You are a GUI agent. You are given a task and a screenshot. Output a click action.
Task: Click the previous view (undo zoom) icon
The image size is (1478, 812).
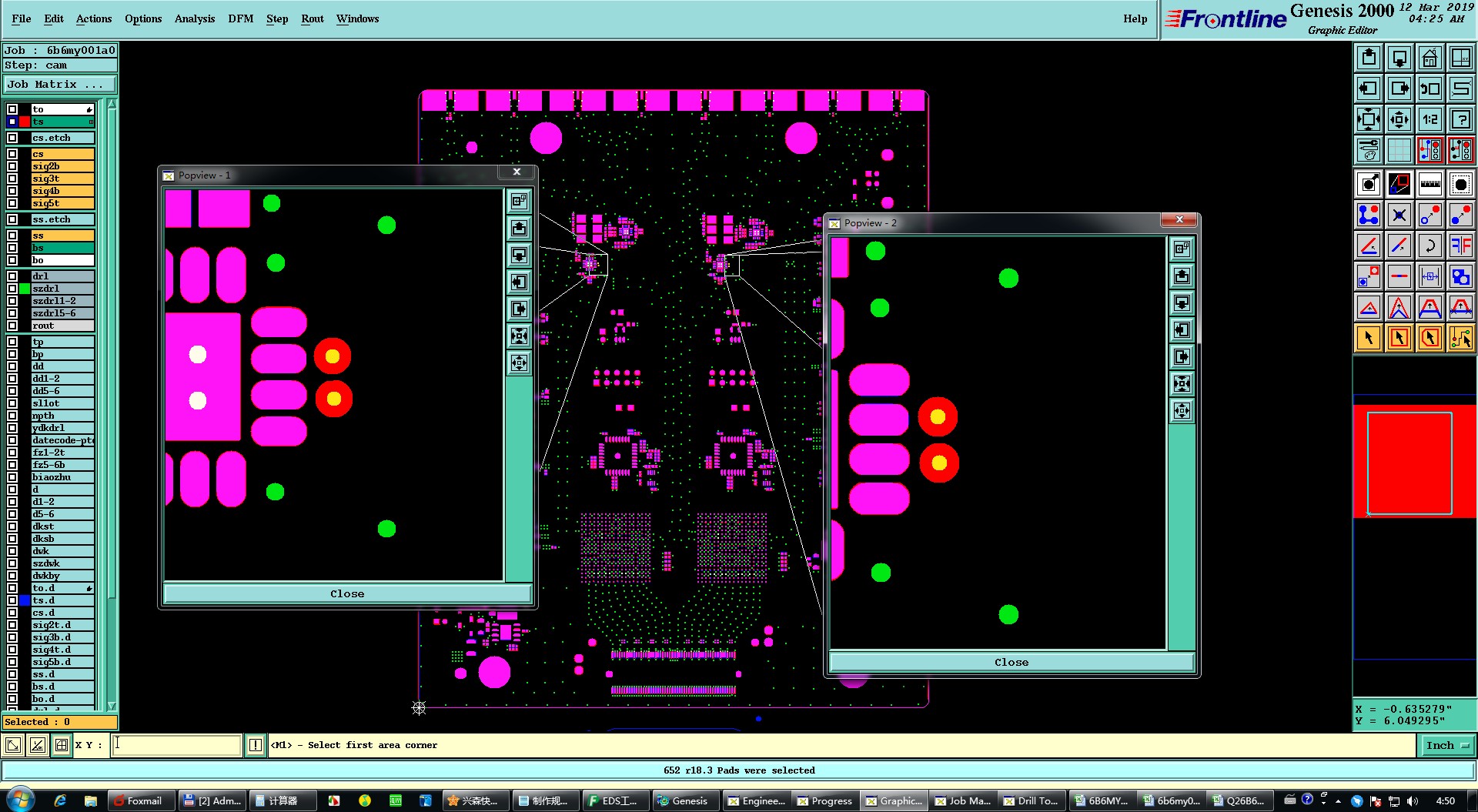point(1430,89)
